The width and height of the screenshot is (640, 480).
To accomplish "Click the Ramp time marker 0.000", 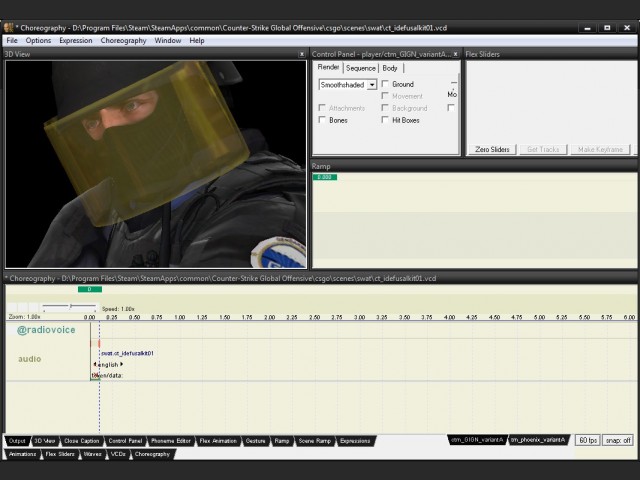I will (325, 177).
